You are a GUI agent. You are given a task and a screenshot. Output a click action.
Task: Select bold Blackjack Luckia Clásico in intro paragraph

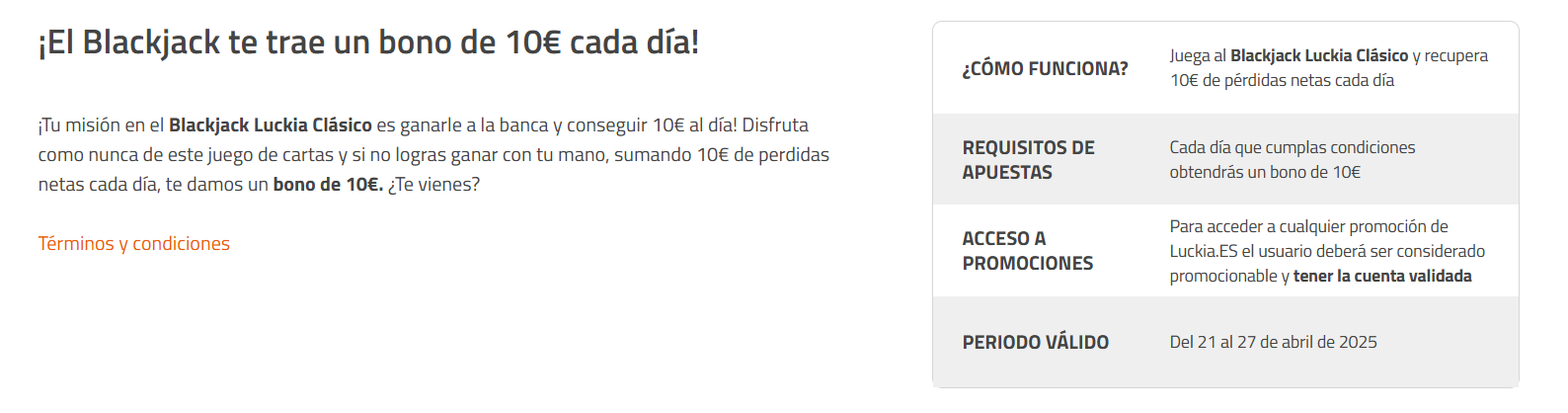pyautogui.click(x=271, y=125)
